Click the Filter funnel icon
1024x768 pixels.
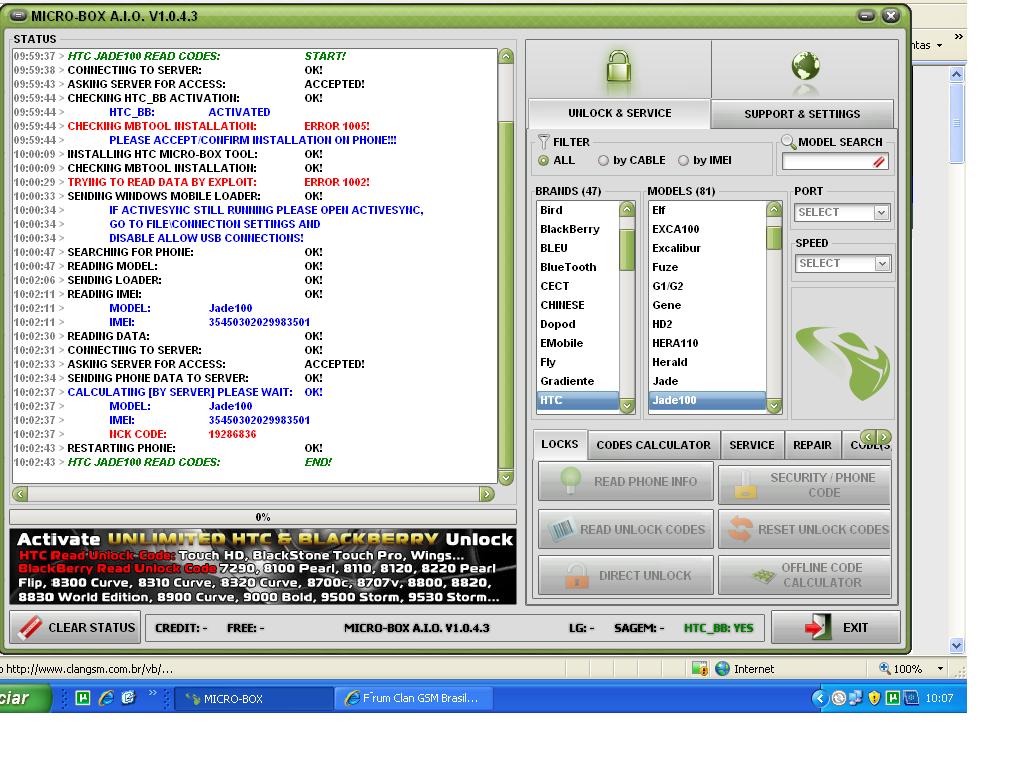point(543,141)
